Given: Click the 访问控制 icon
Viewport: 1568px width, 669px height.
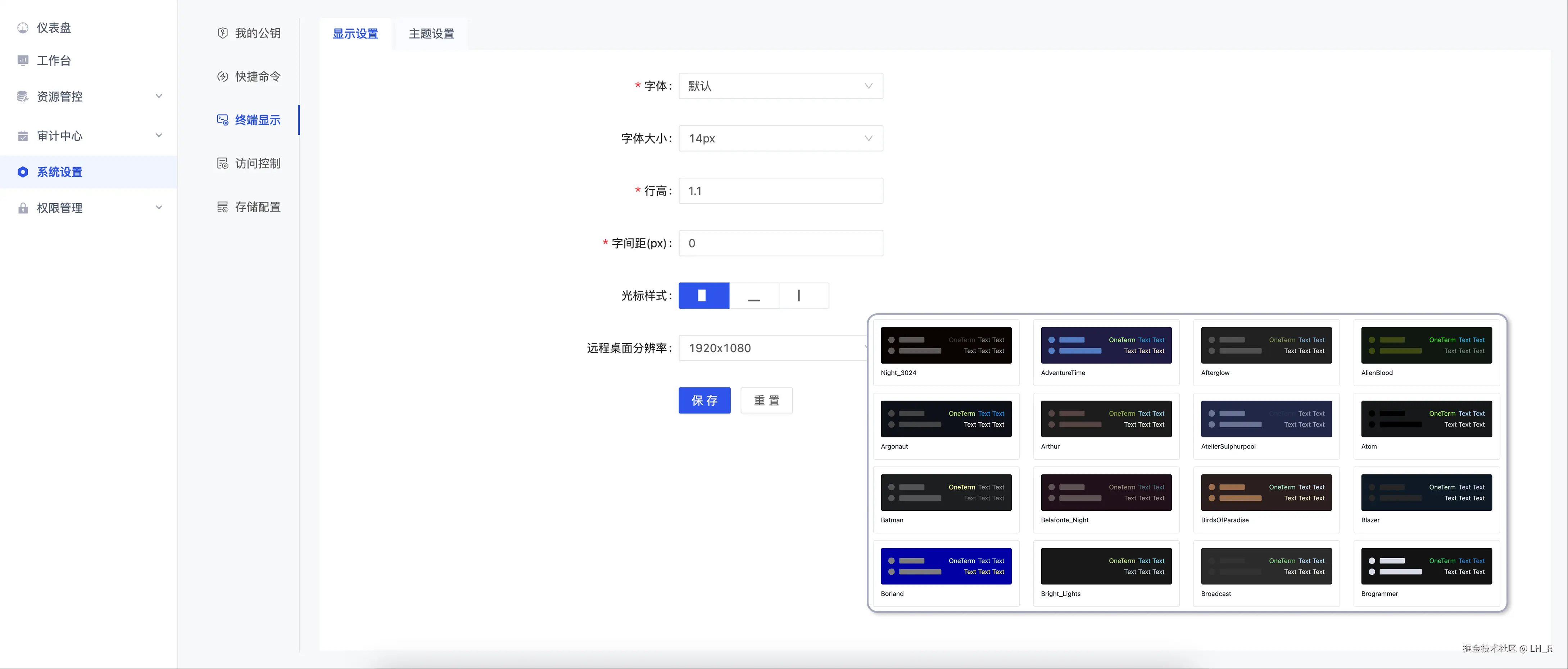Looking at the screenshot, I should (x=223, y=163).
